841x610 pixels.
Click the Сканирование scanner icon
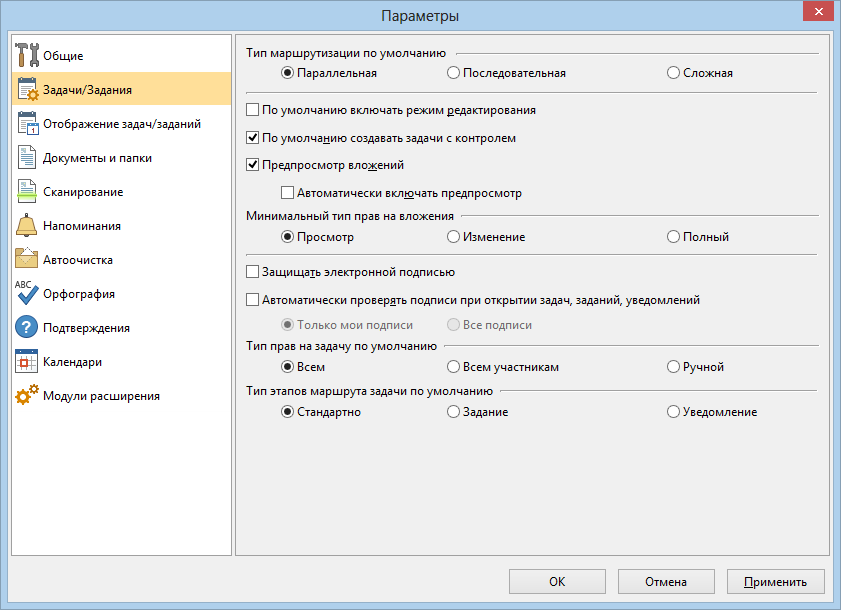tap(27, 192)
